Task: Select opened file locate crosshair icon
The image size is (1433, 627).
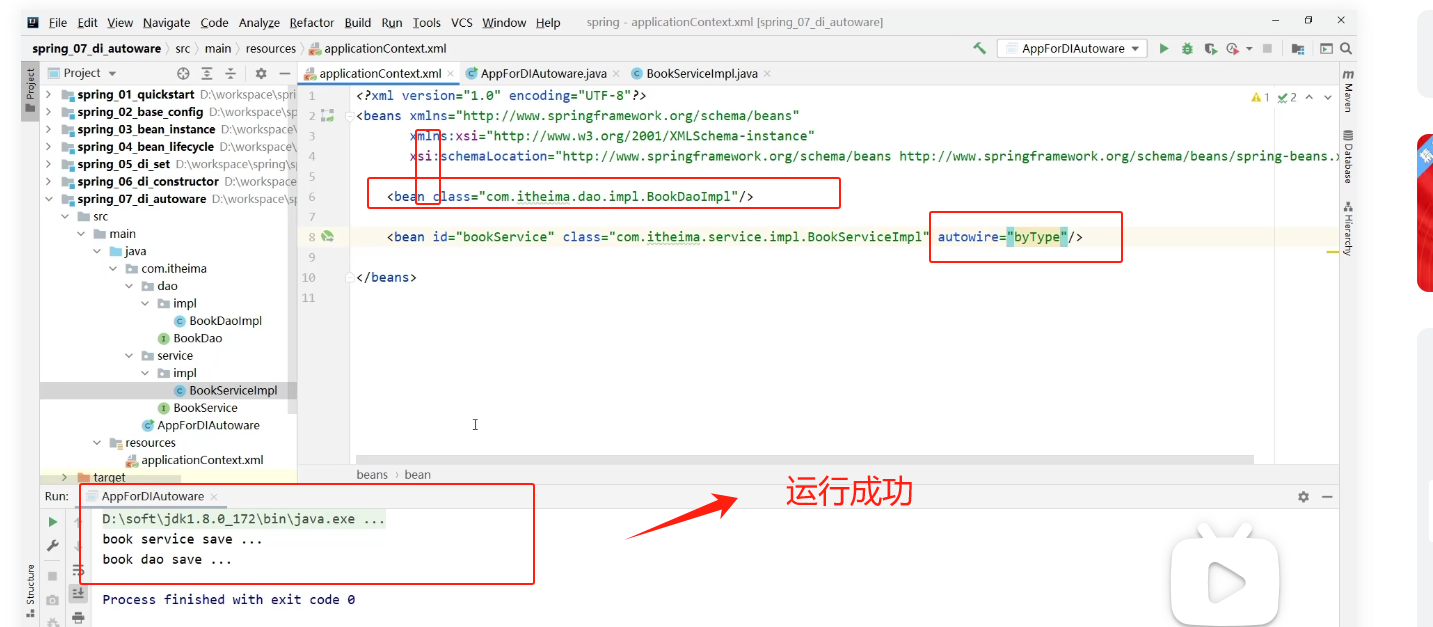Action: pyautogui.click(x=183, y=73)
